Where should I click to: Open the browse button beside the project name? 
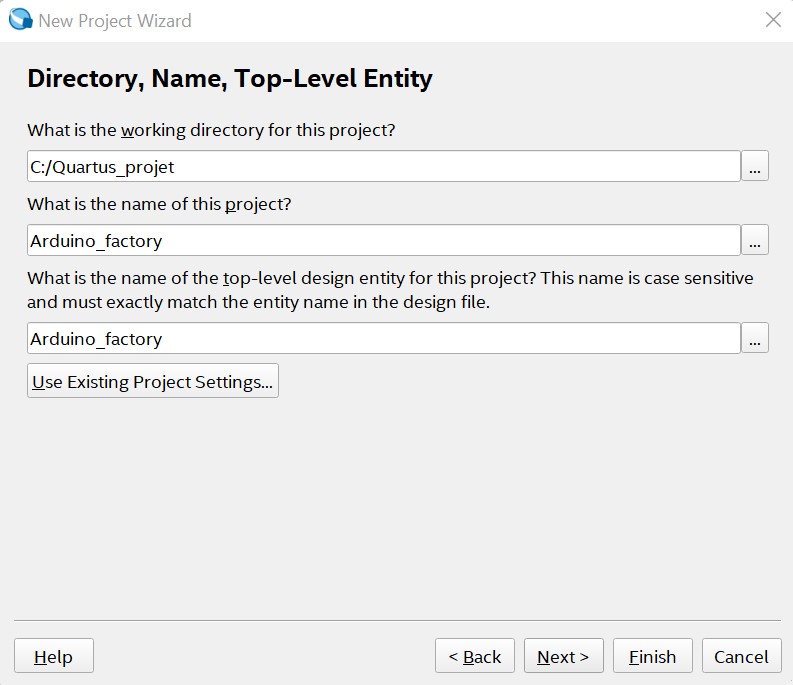coord(755,240)
